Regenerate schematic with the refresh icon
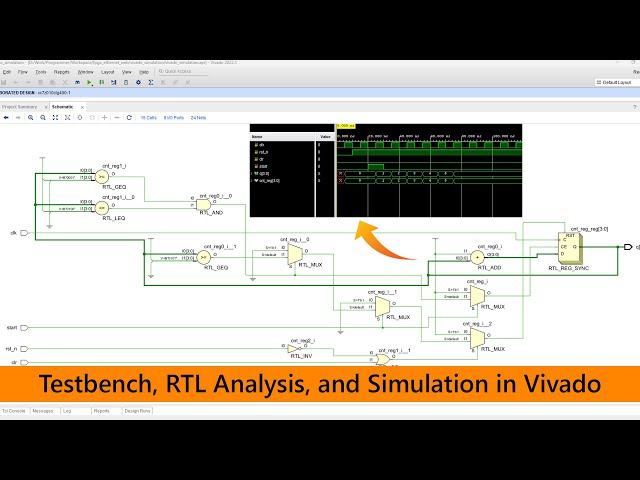 tap(129, 118)
